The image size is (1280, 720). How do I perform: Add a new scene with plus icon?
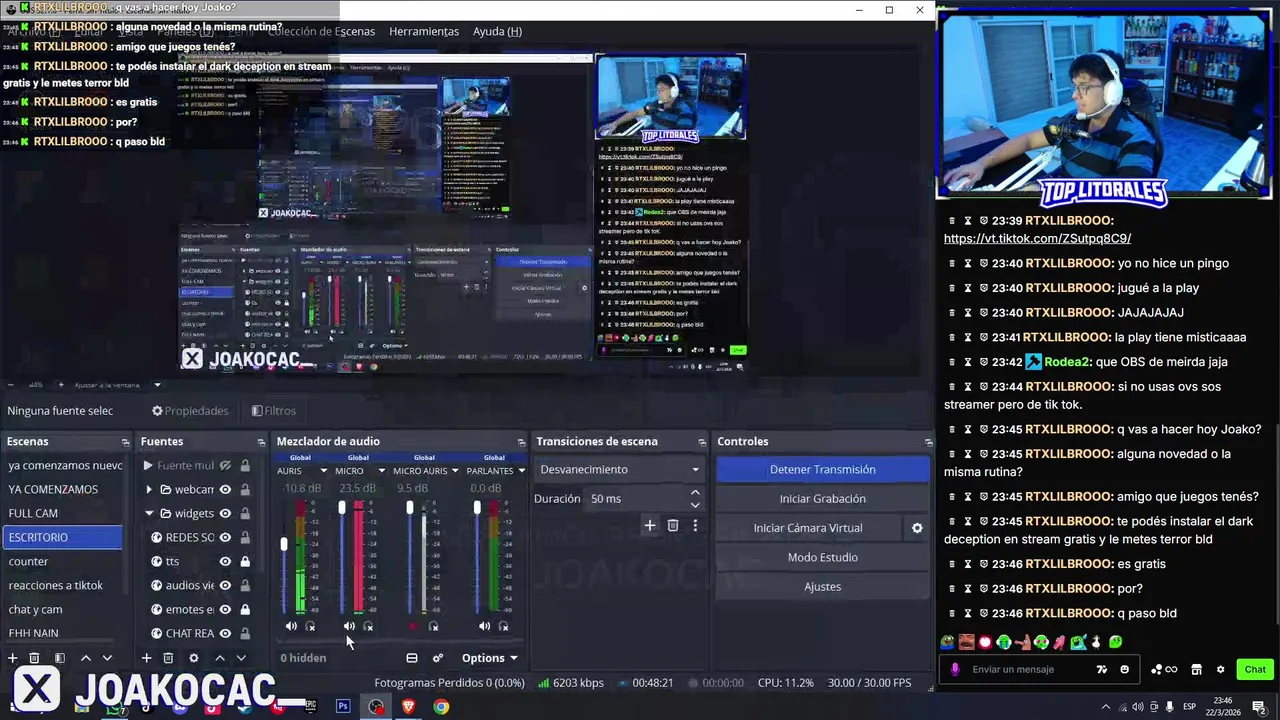[x=13, y=658]
